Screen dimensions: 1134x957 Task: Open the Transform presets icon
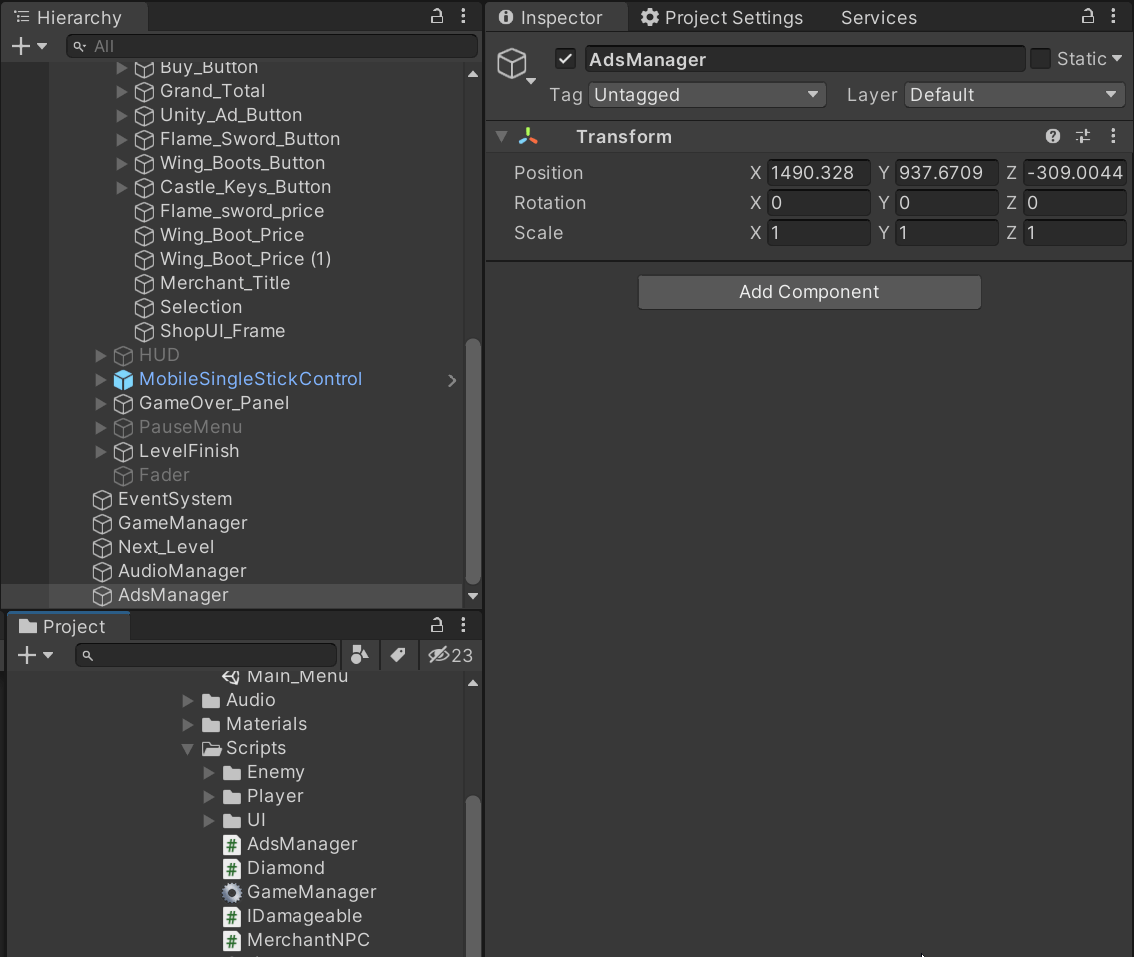coord(1083,136)
